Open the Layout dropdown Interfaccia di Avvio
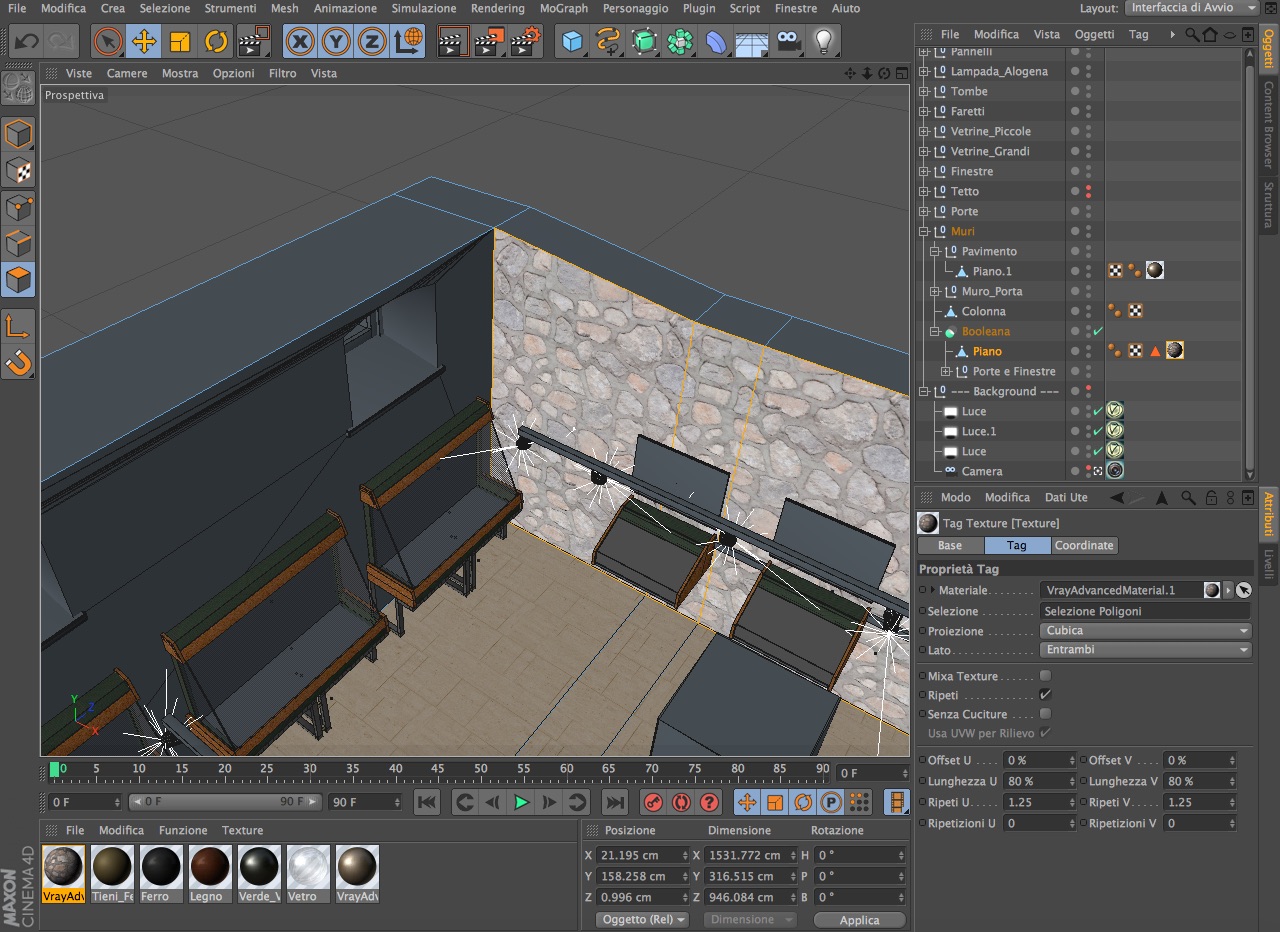This screenshot has height=932, width=1280. point(1192,8)
